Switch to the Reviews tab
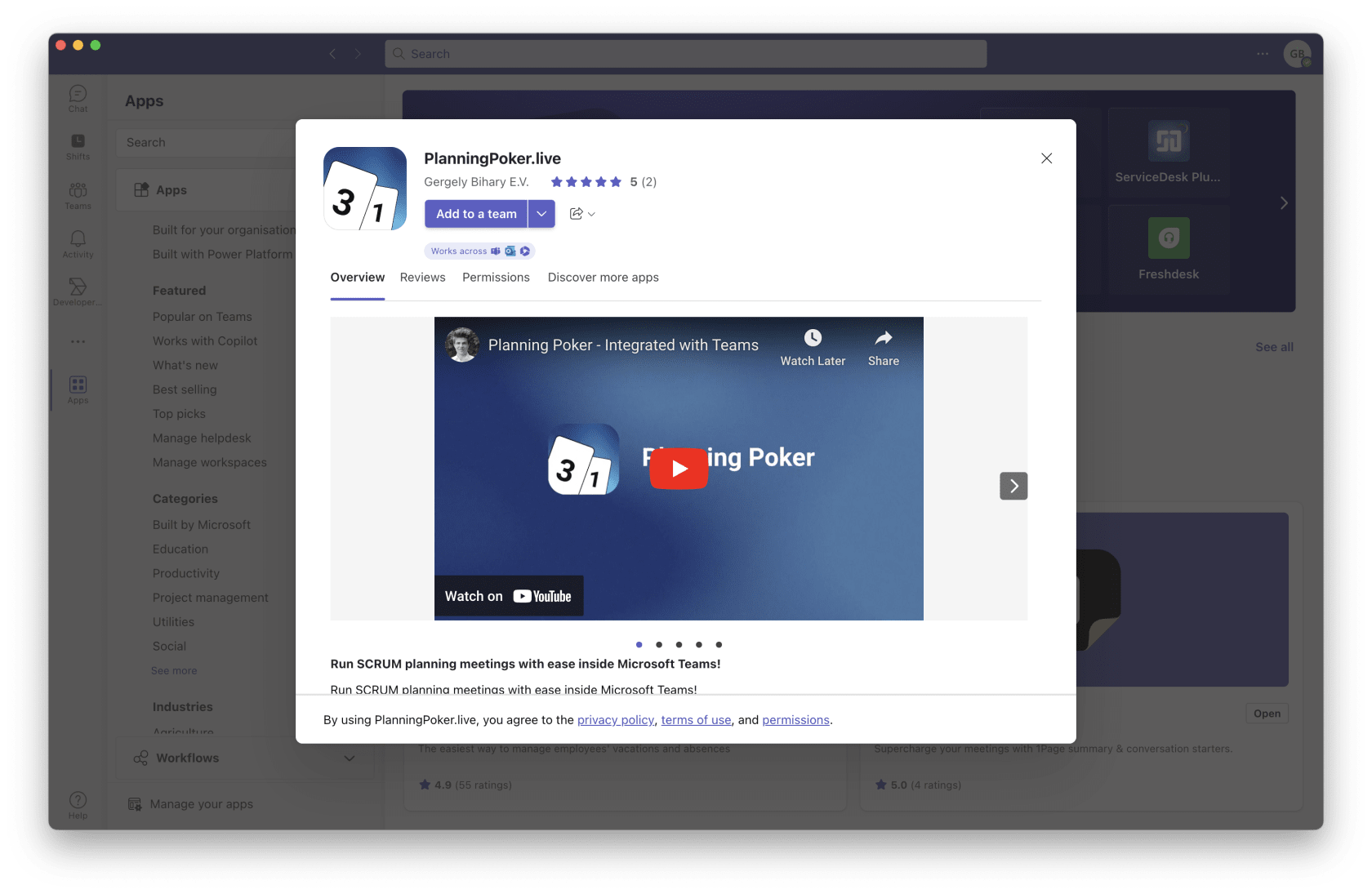The width and height of the screenshot is (1372, 894). 423,278
